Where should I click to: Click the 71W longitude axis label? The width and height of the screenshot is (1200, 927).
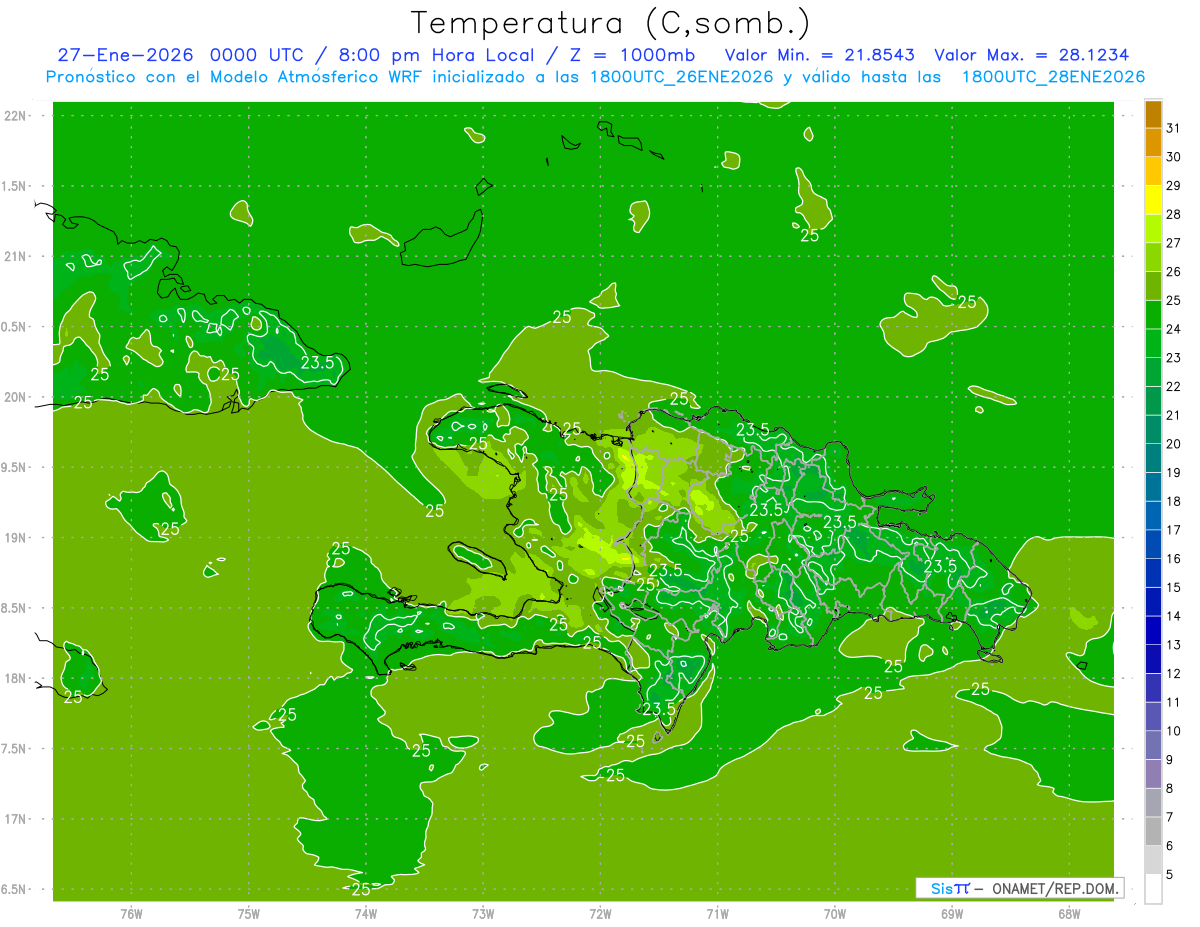(x=717, y=914)
